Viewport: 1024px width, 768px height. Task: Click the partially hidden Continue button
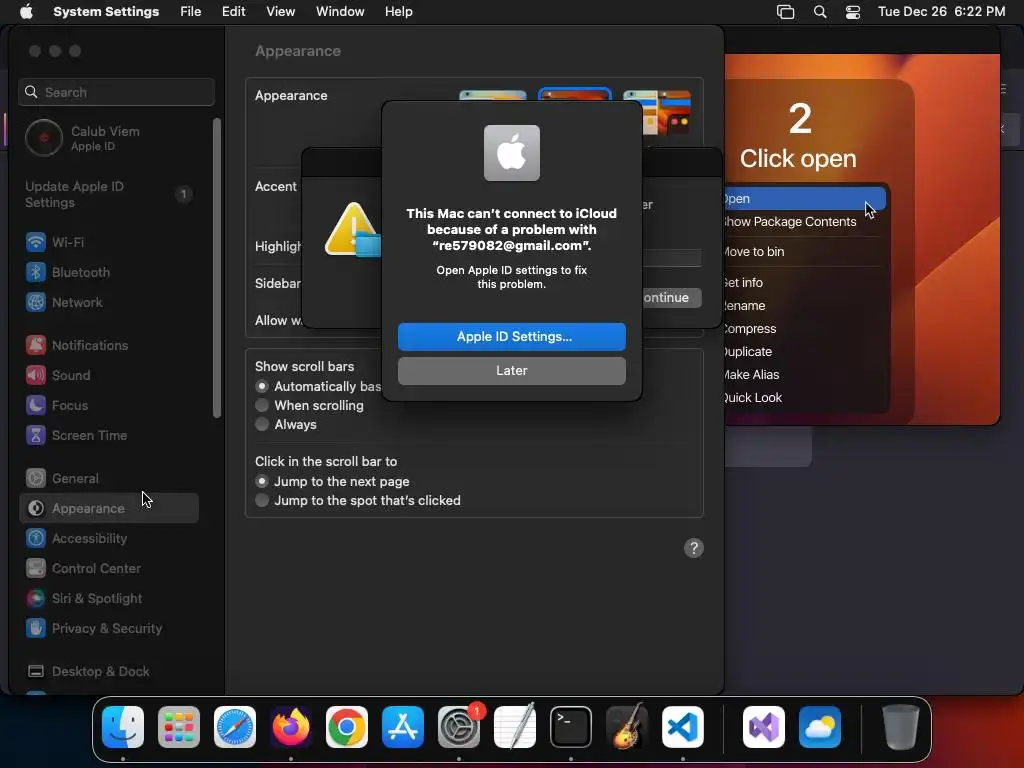pyautogui.click(x=671, y=298)
